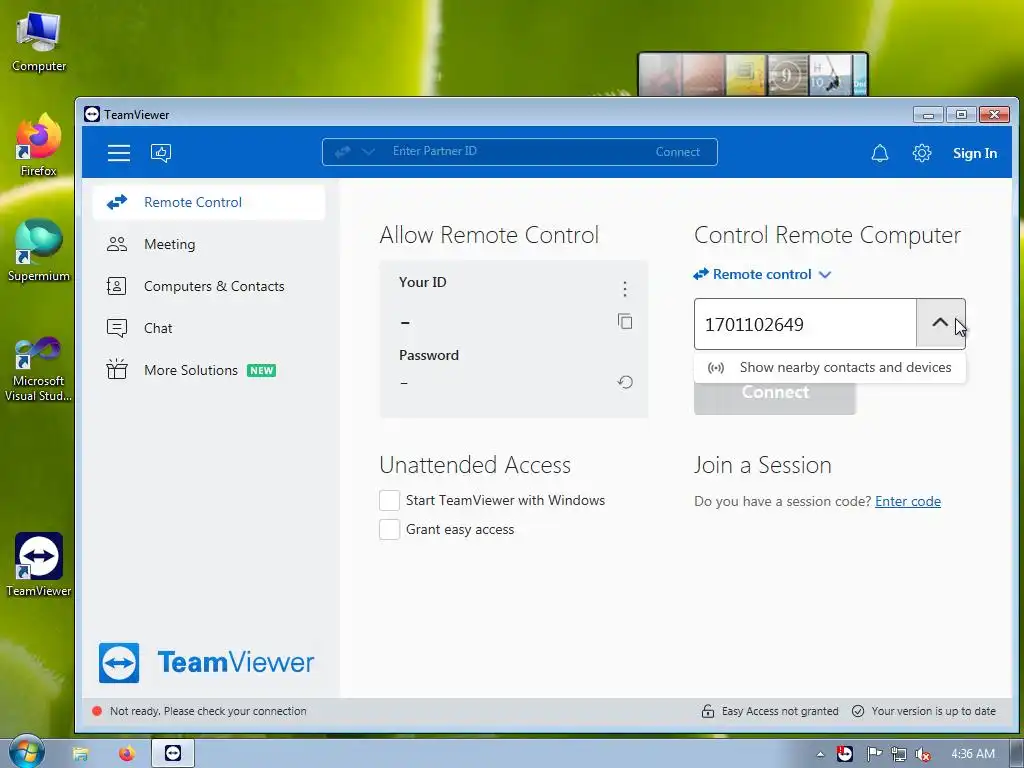Click the TeamViewer taskbar button
This screenshot has width=1024, height=768.
click(173, 753)
